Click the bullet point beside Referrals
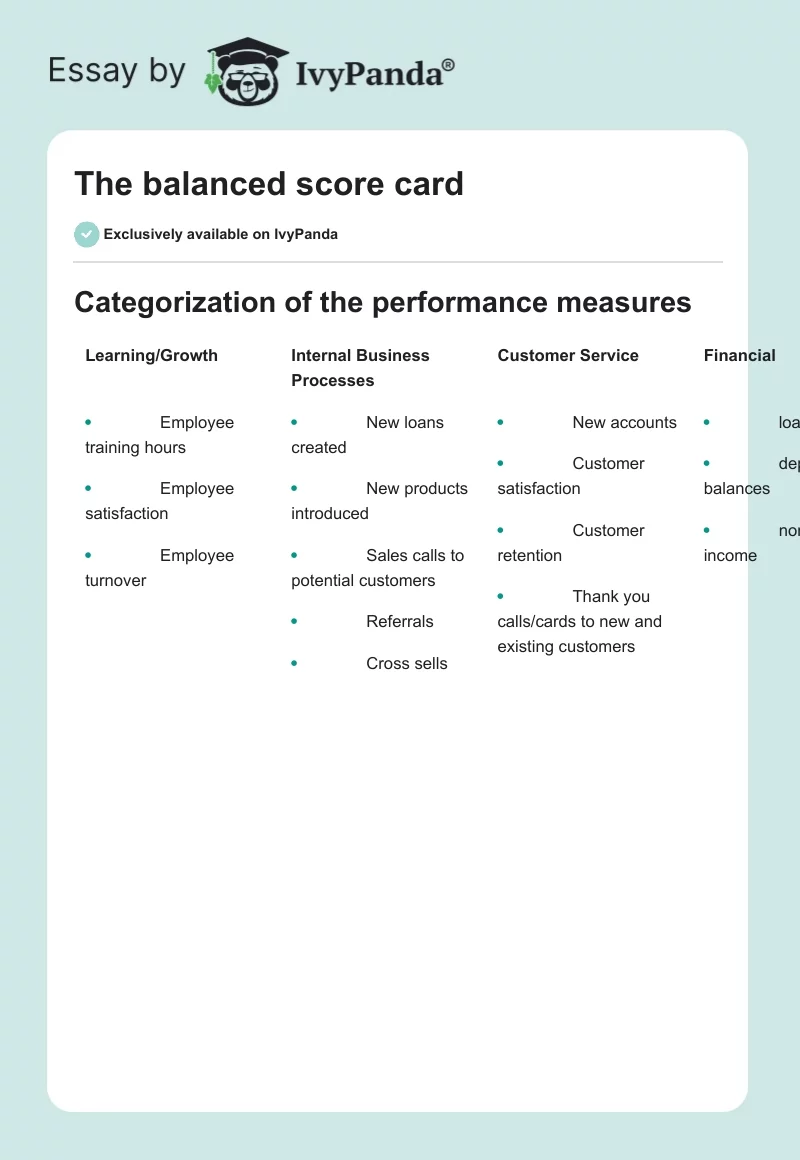800x1160 pixels. [x=294, y=621]
